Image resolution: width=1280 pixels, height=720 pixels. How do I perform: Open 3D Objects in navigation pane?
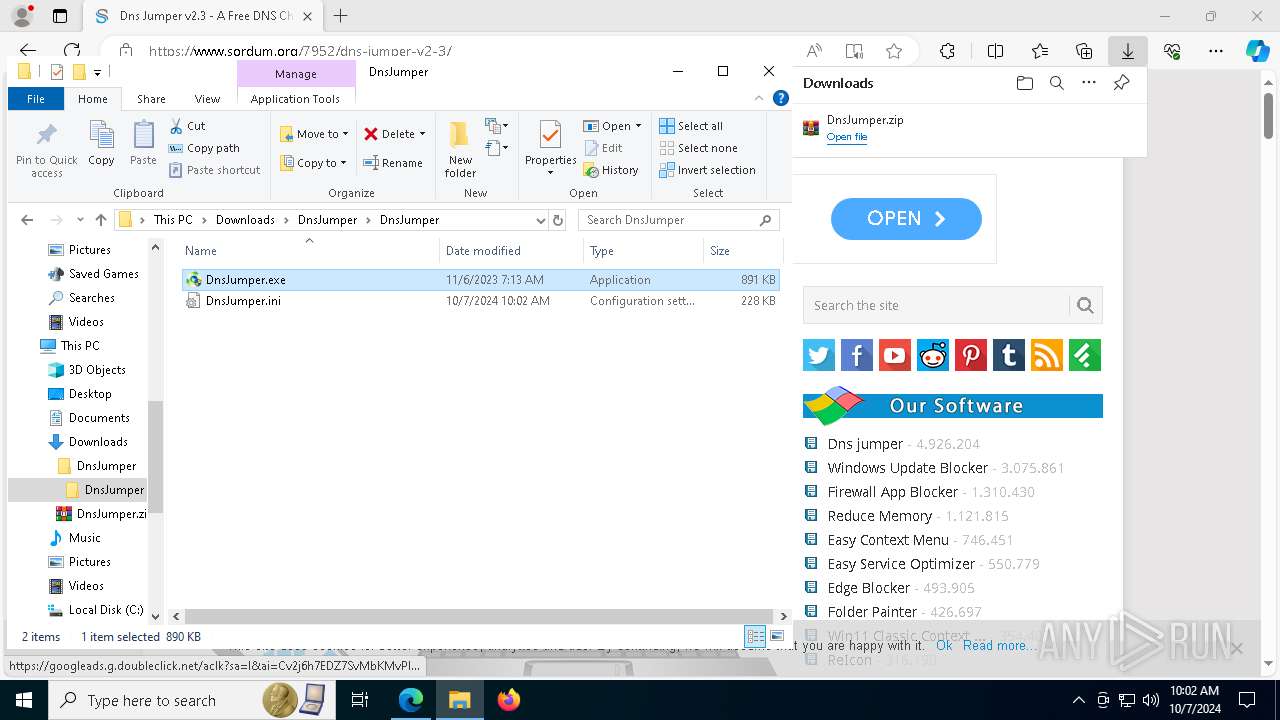[97, 370]
